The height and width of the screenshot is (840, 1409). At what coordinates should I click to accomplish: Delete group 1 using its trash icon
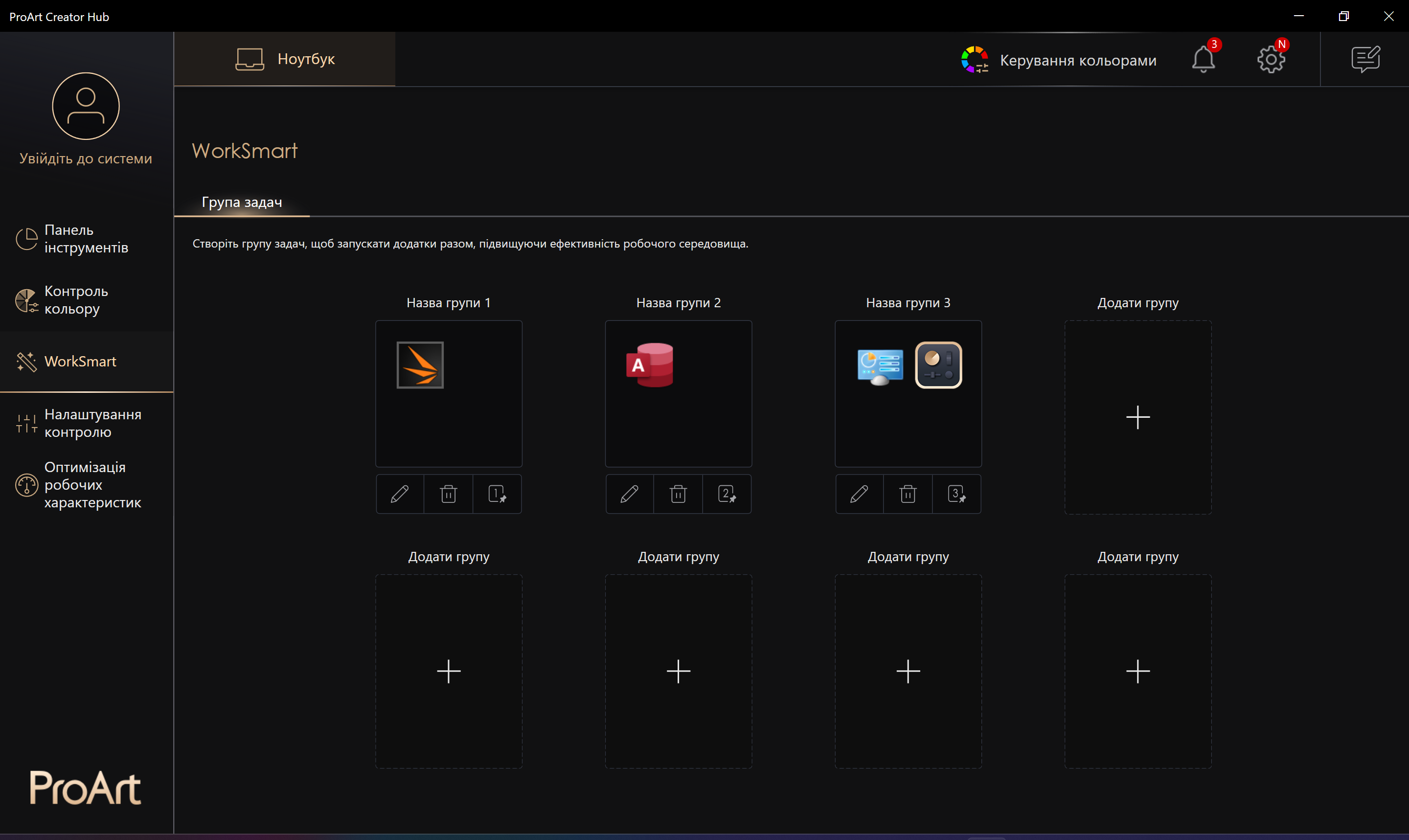(448, 494)
